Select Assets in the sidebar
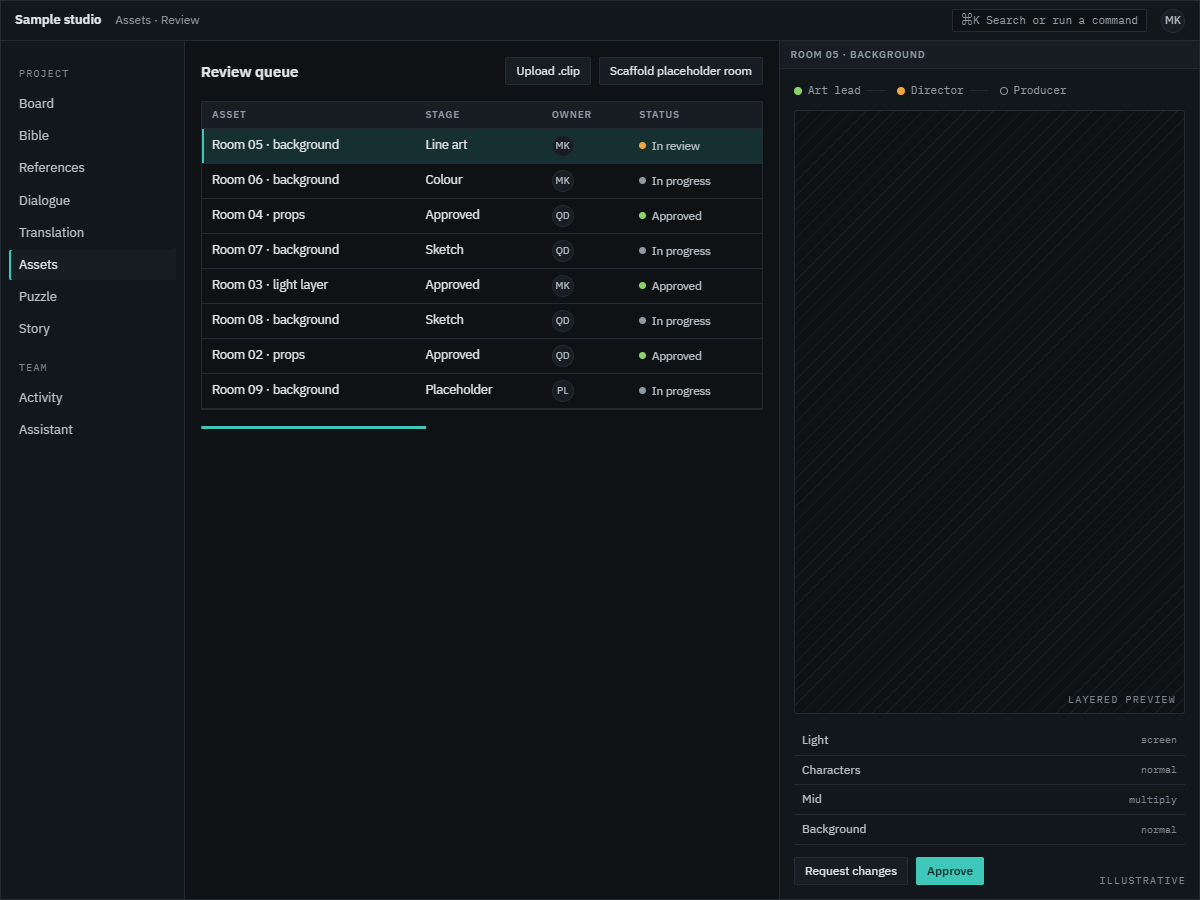This screenshot has height=900, width=1200. 93,264
